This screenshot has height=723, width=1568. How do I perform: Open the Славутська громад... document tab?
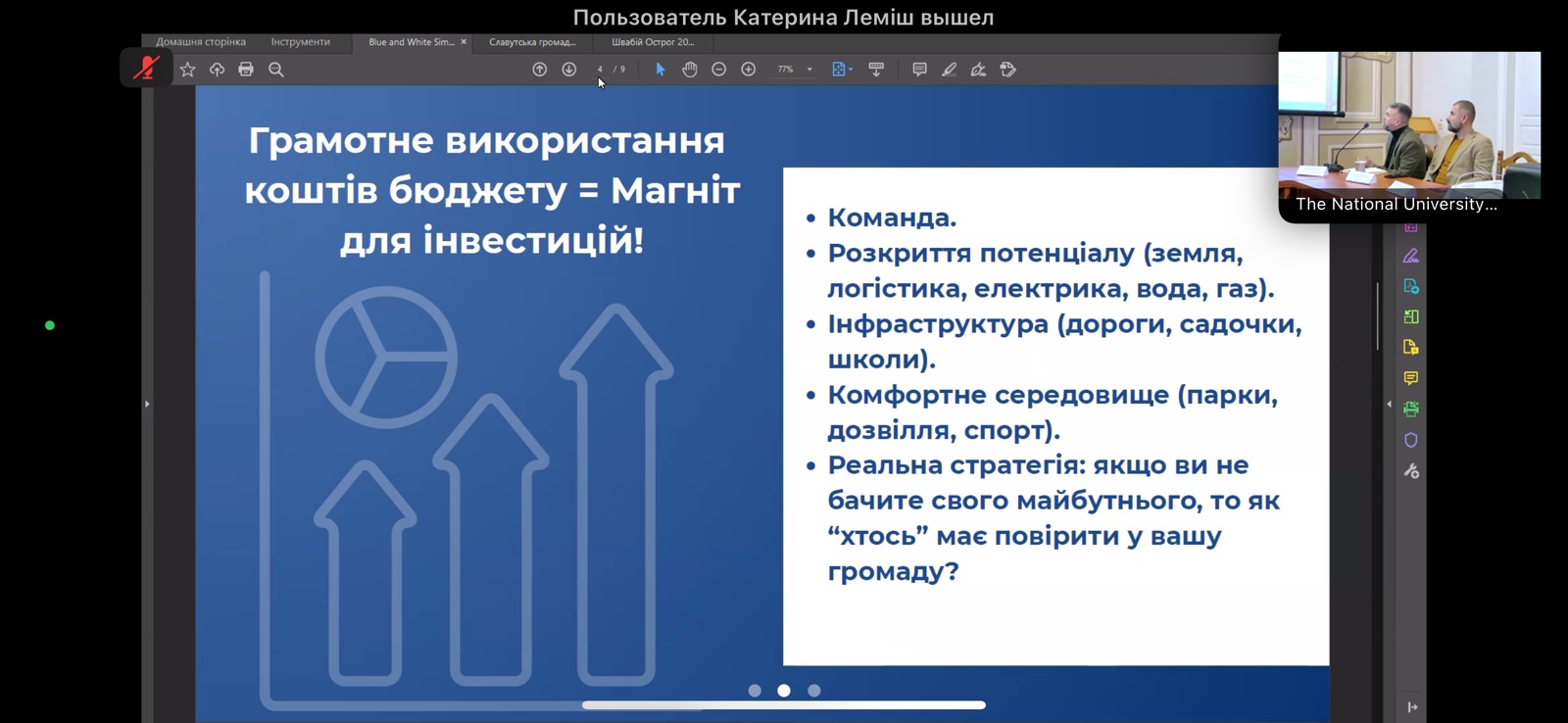tap(532, 42)
